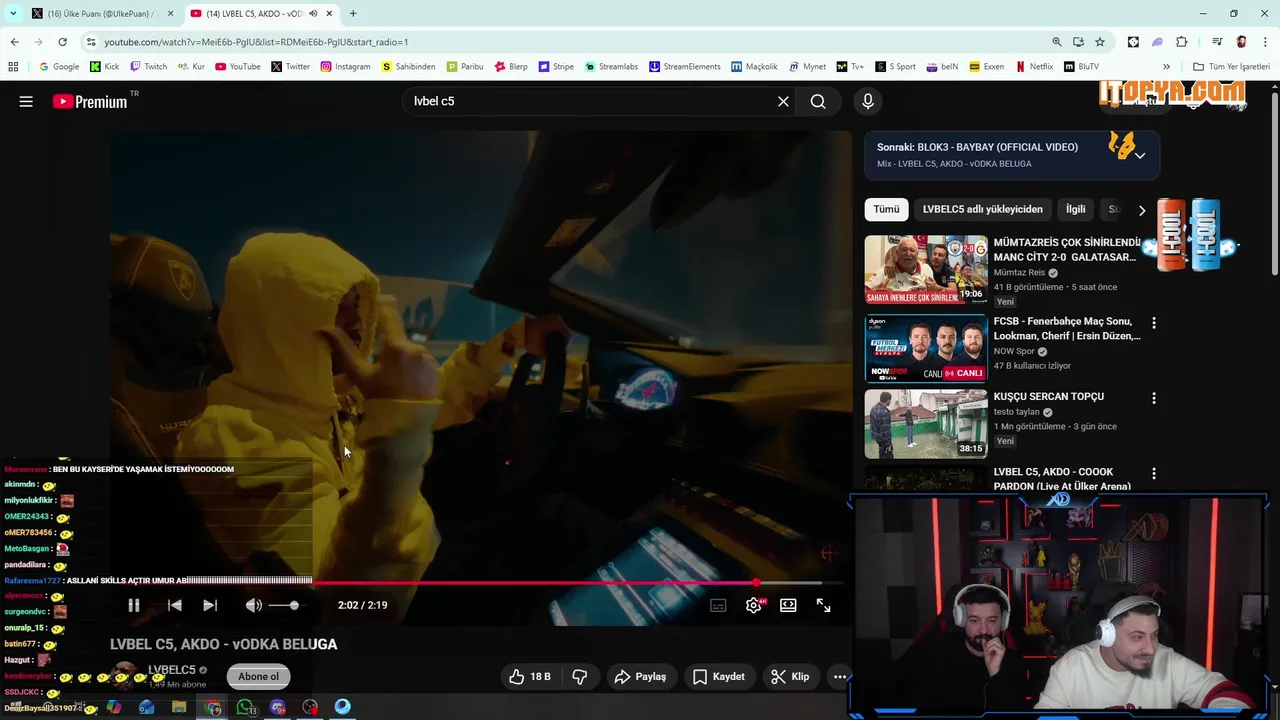Image resolution: width=1280 pixels, height=720 pixels.
Task: Create a clip with Klip button
Action: click(790, 677)
